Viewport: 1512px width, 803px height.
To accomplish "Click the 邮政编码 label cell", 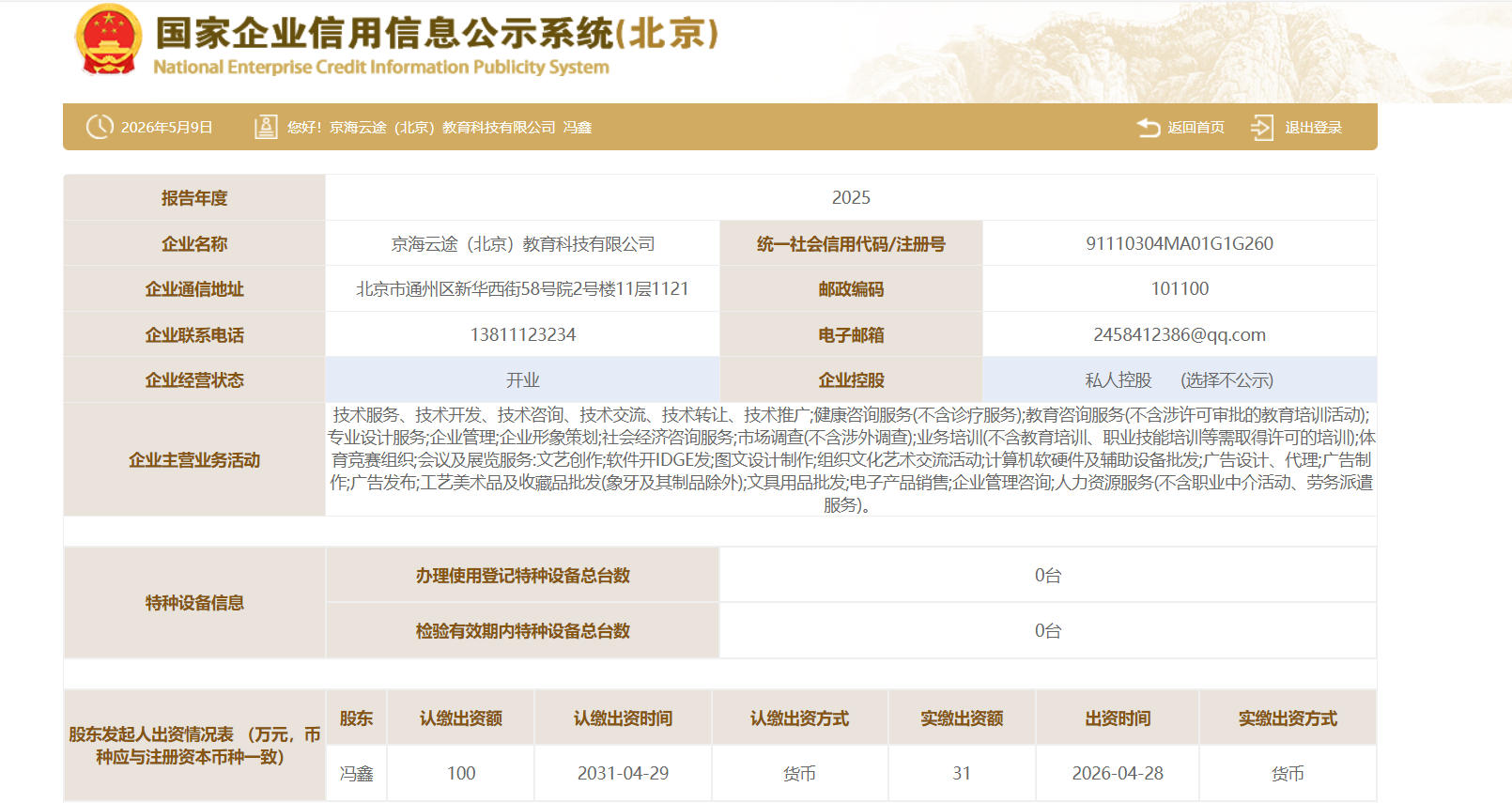I will click(851, 289).
